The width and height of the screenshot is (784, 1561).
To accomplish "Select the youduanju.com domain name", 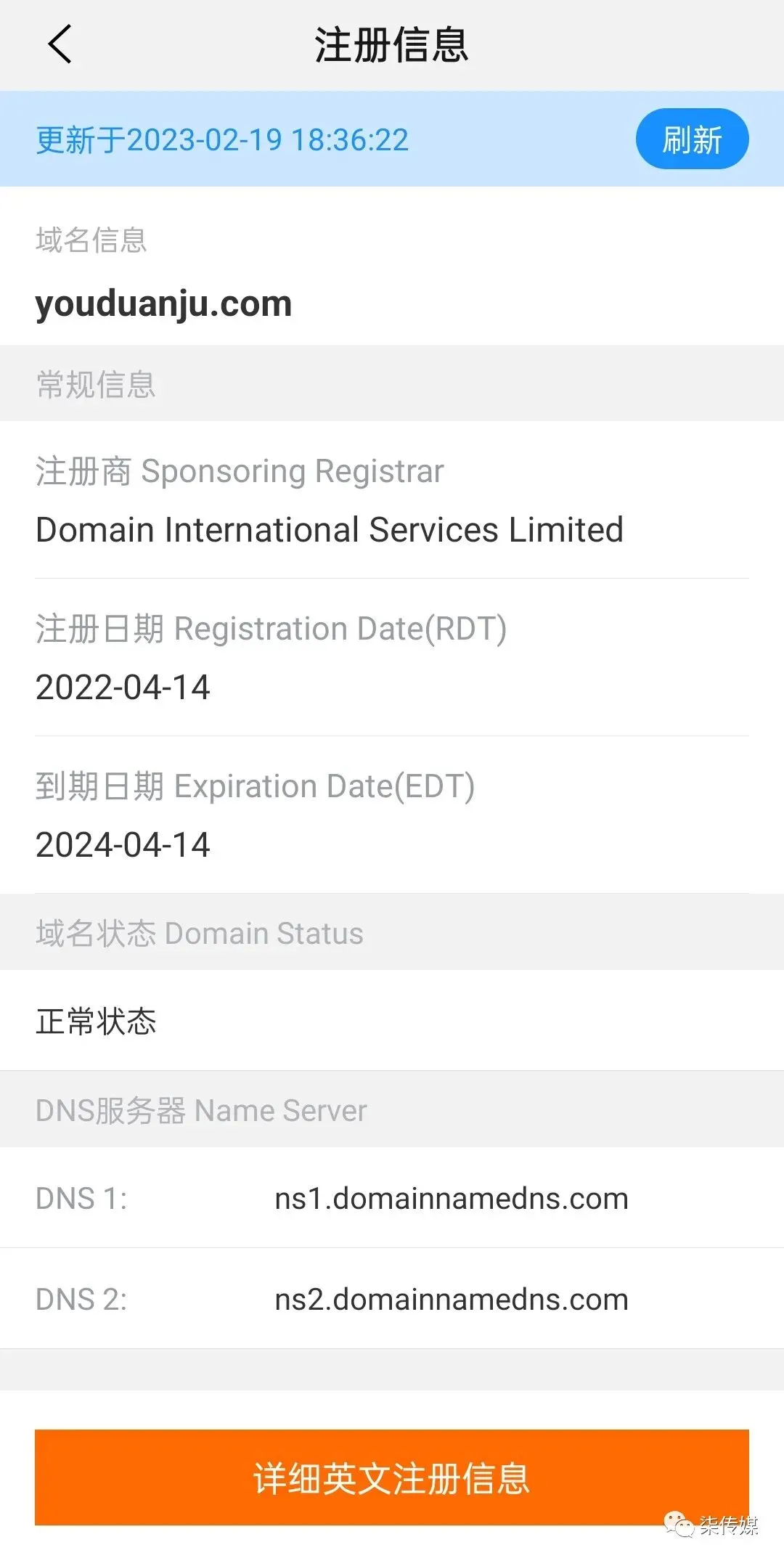I will click(163, 303).
